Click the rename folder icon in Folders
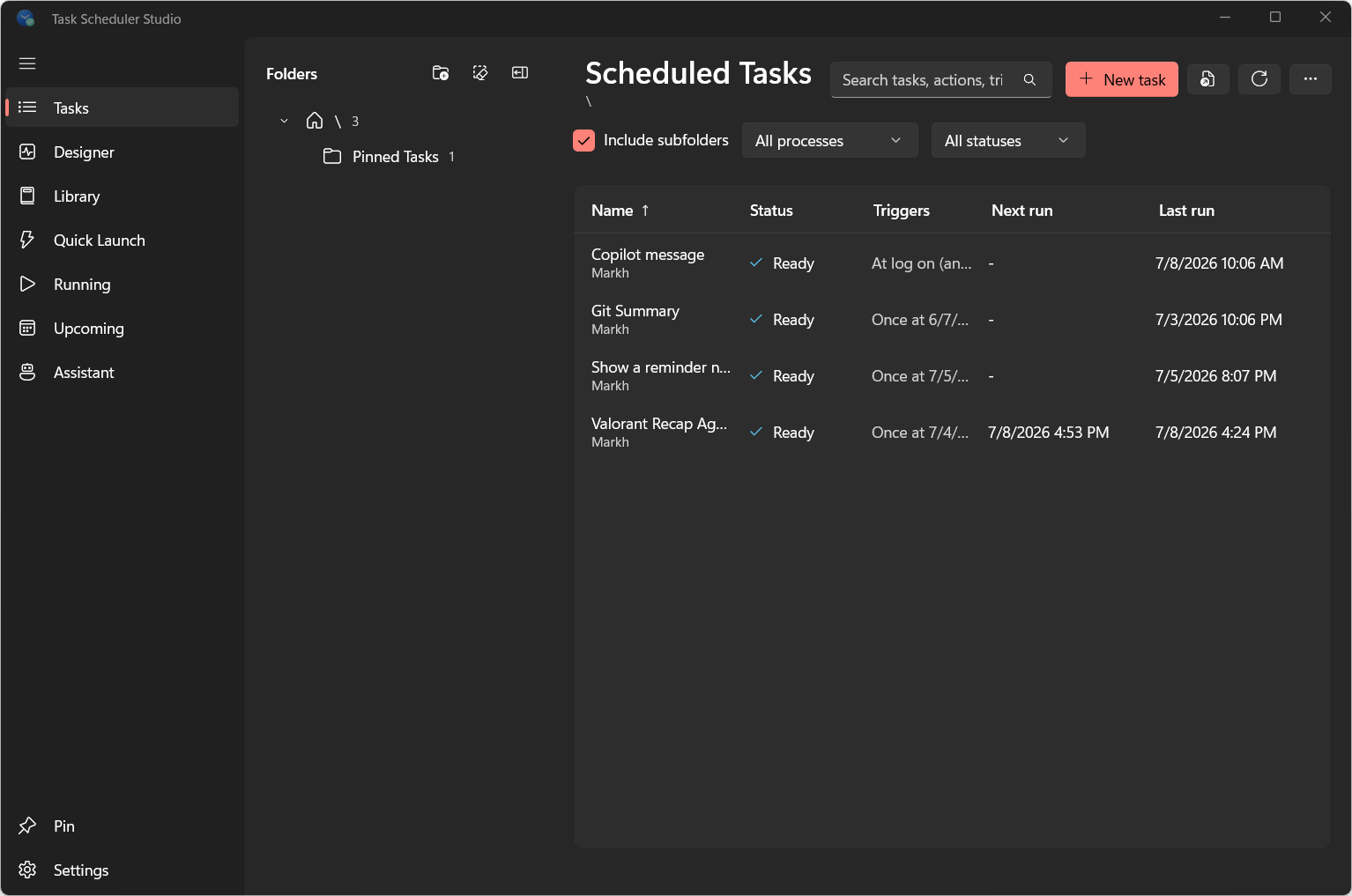This screenshot has height=896, width=1352. pos(480,73)
